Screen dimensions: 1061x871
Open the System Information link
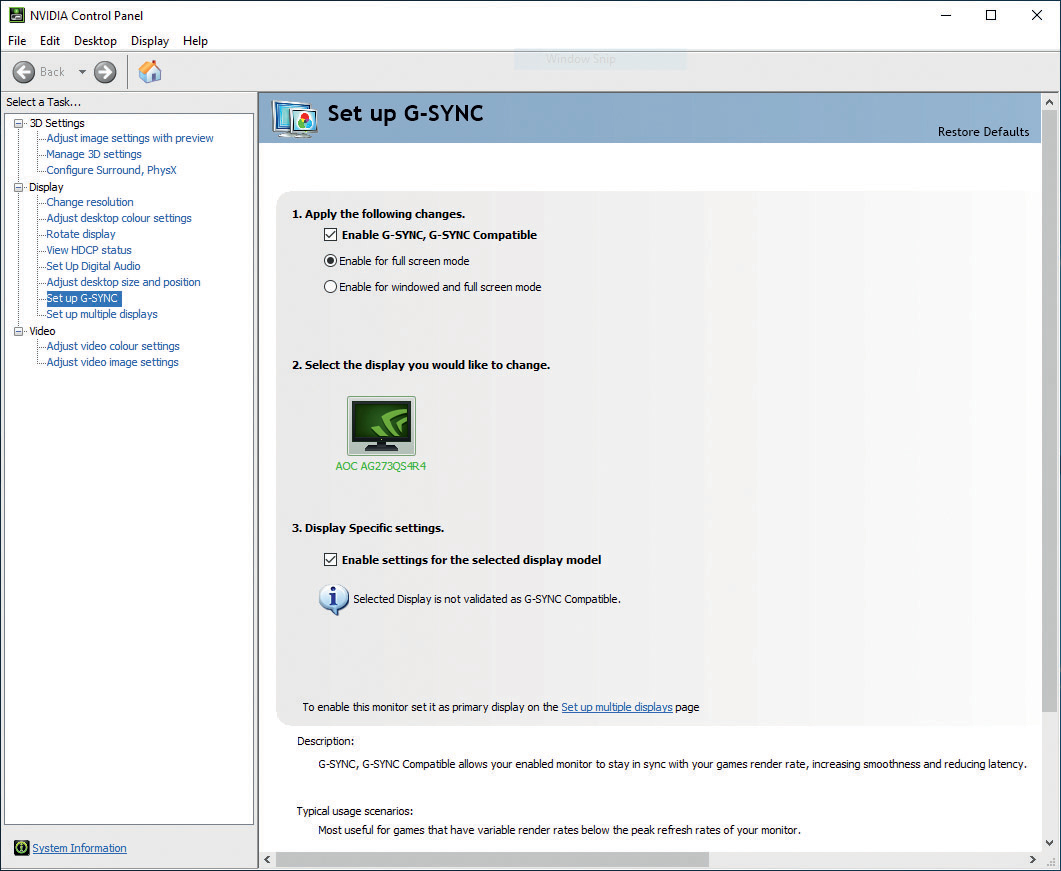(79, 848)
